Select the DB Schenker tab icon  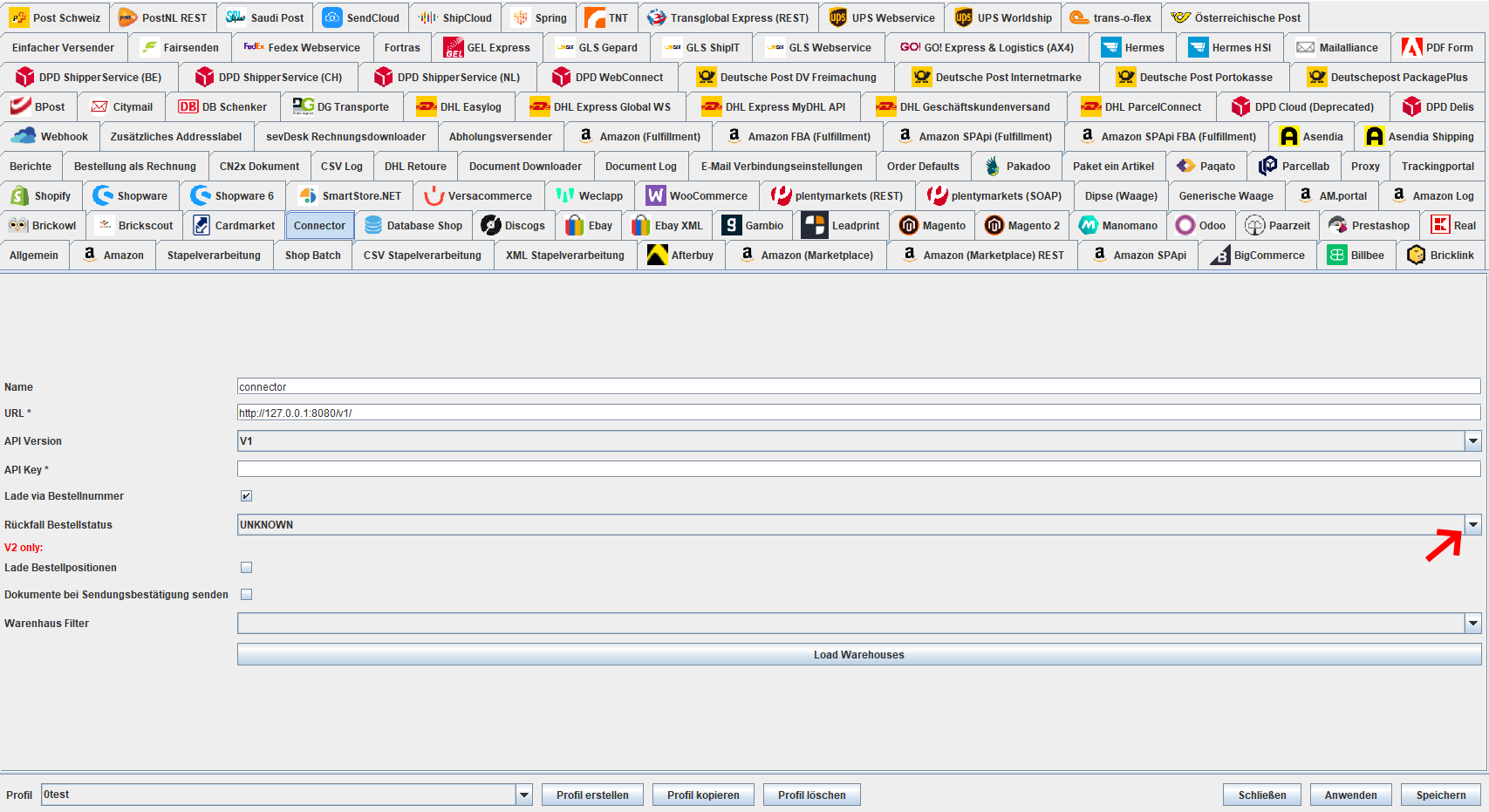pyautogui.click(x=188, y=106)
